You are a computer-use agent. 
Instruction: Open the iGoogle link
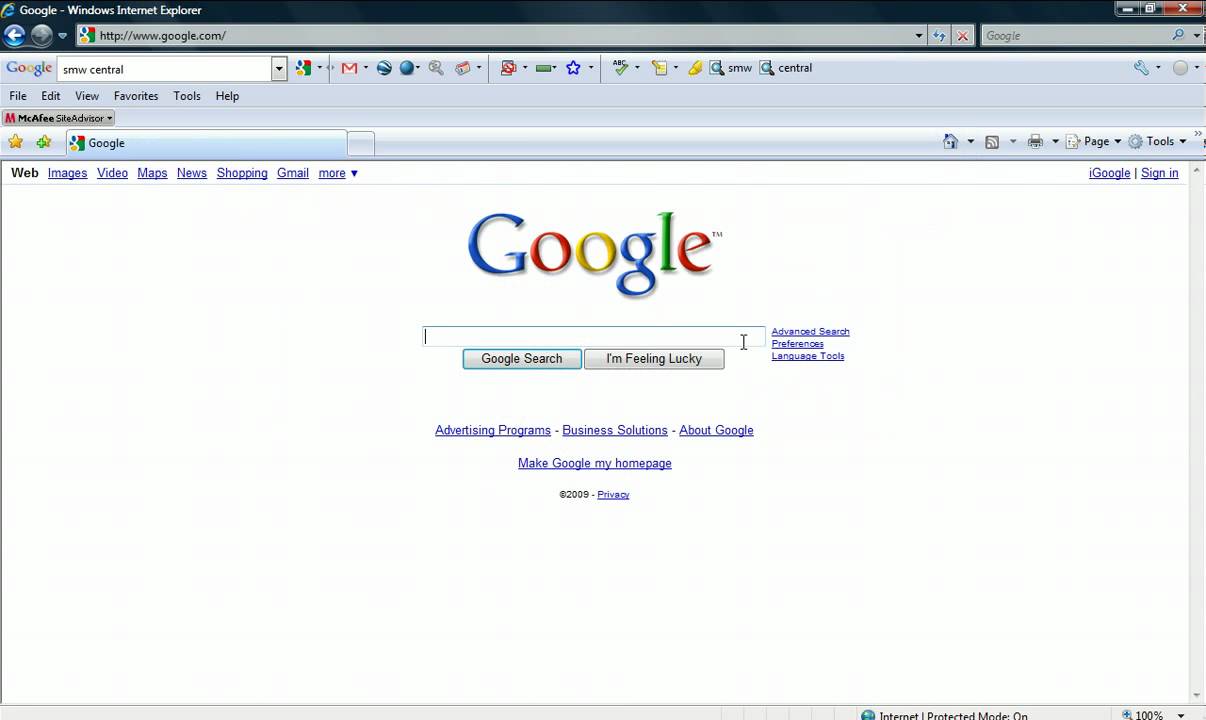pos(1109,173)
